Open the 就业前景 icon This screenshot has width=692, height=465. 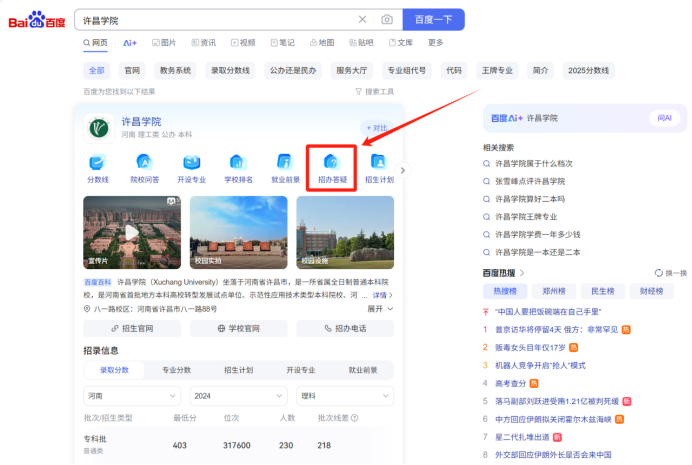pyautogui.click(x=285, y=169)
